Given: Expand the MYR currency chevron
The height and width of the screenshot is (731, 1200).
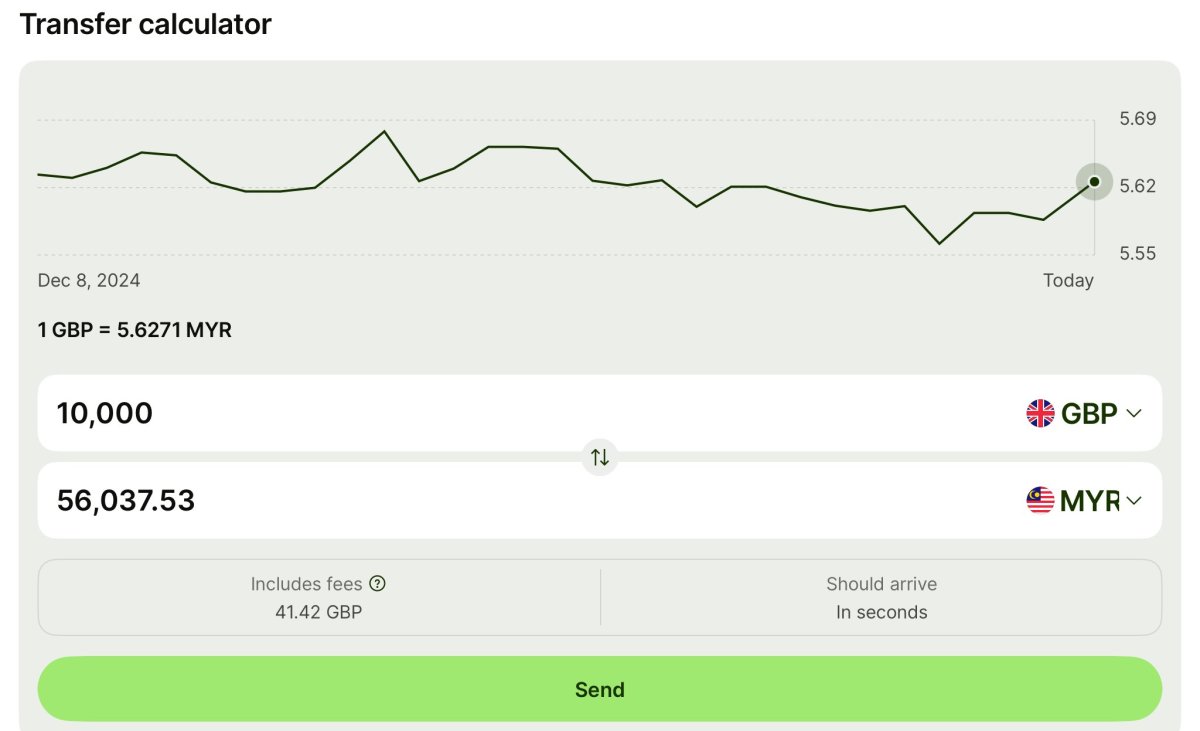Looking at the screenshot, I should point(1133,500).
